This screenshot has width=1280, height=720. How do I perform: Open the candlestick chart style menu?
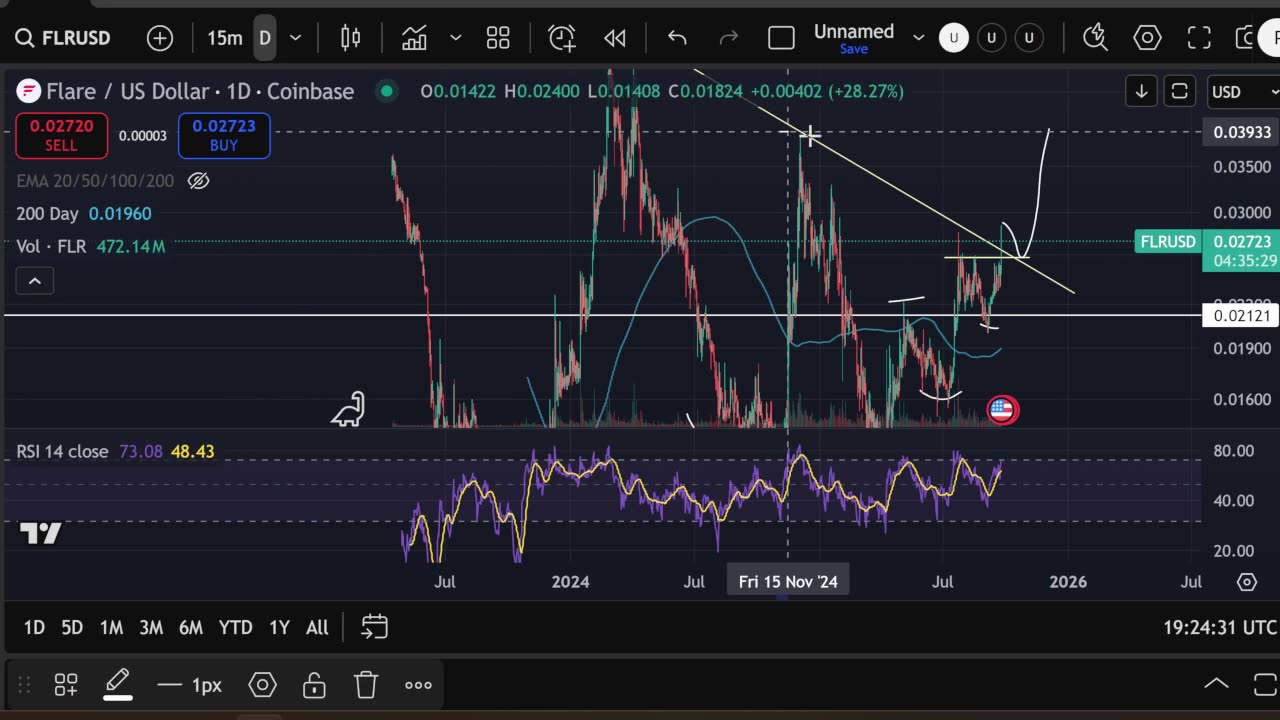click(x=350, y=38)
